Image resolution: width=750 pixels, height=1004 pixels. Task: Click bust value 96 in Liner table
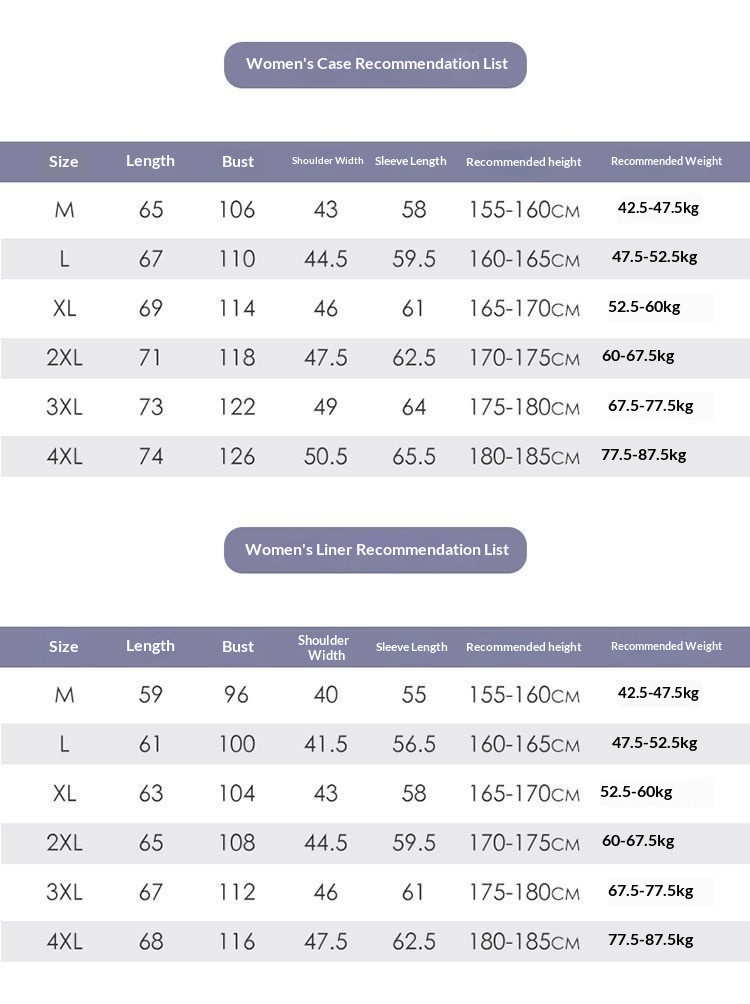click(236, 695)
